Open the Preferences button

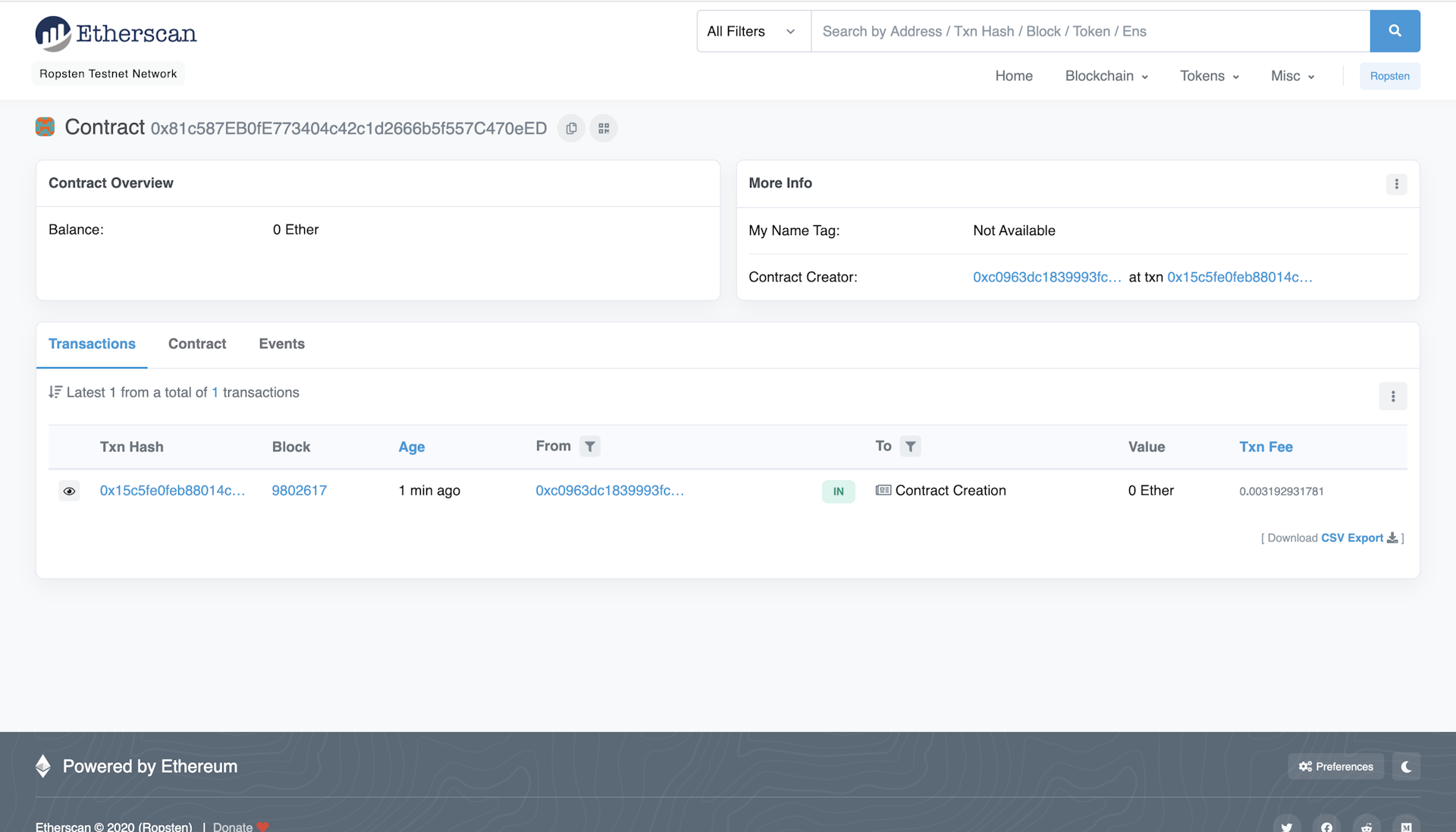click(x=1335, y=767)
